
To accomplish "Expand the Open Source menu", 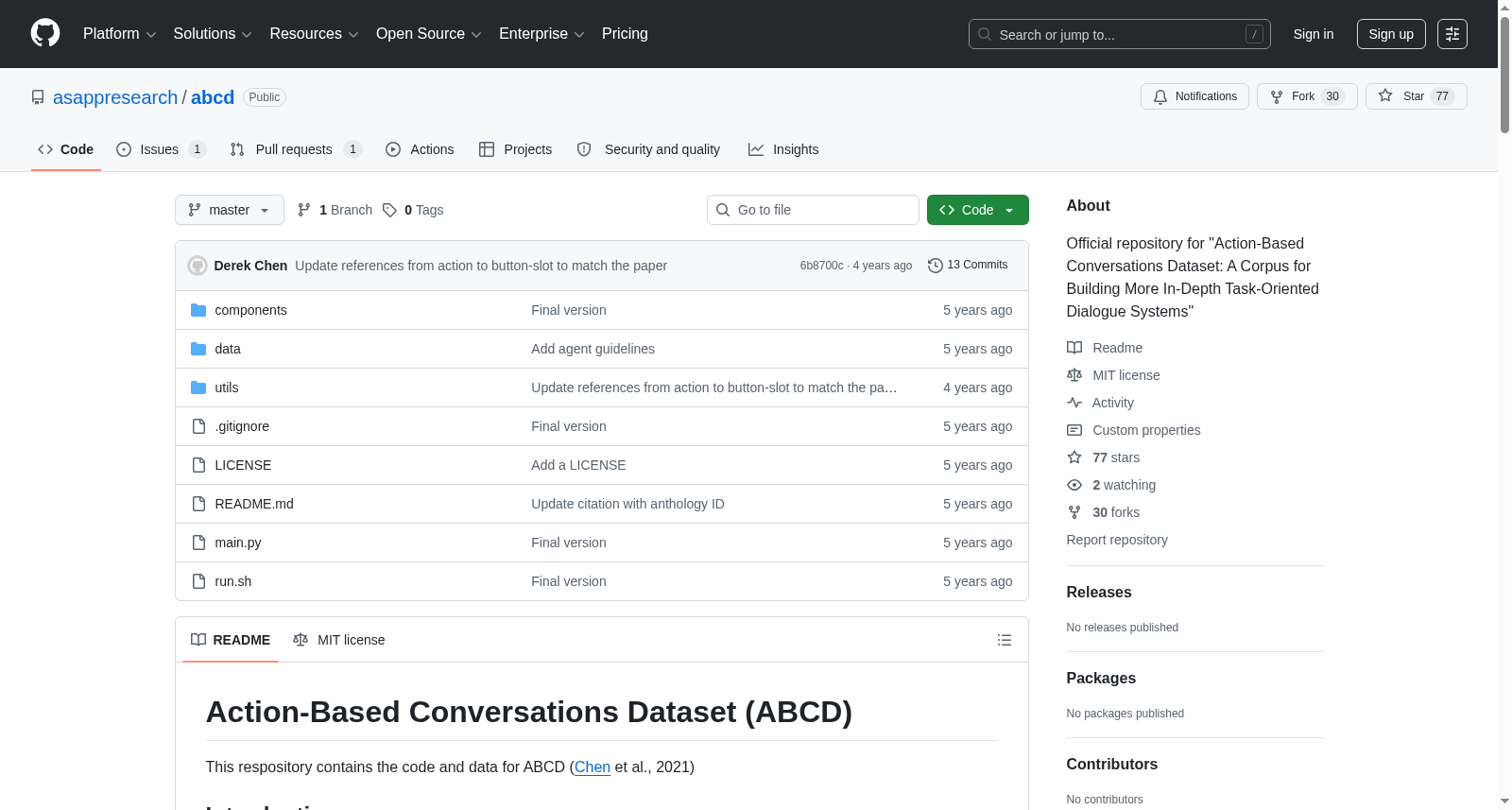I will coord(429,34).
